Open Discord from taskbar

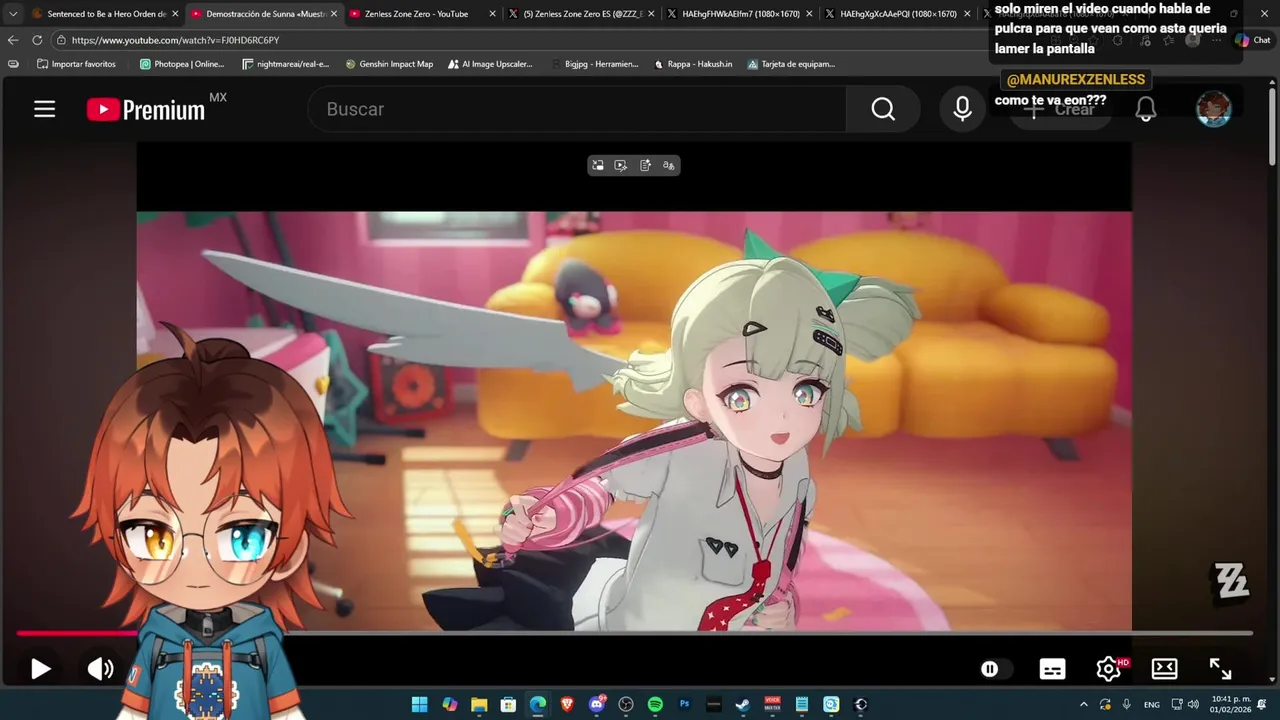[597, 704]
